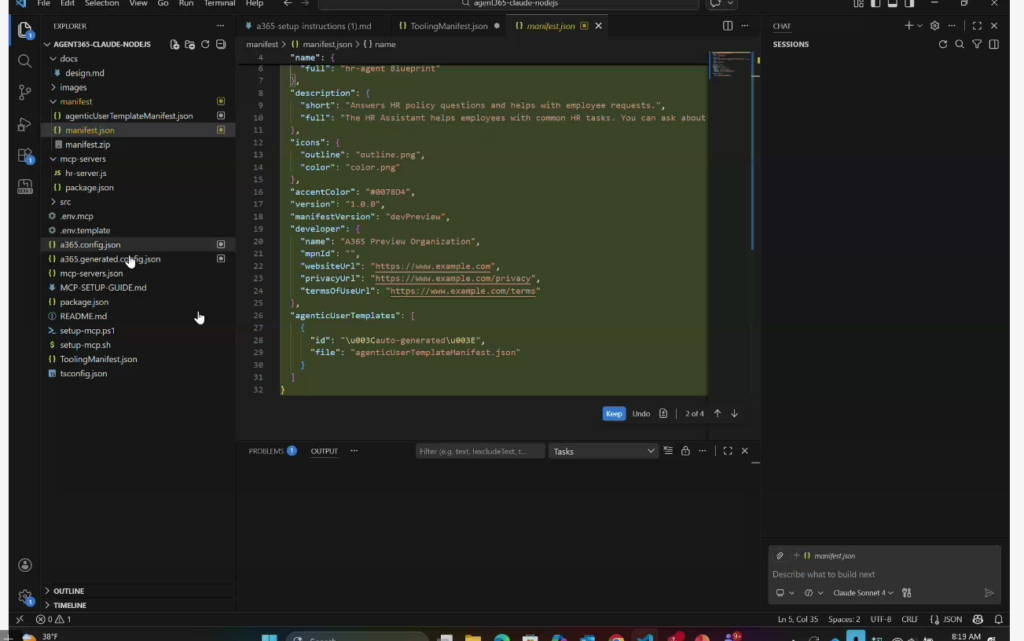This screenshot has width=1024, height=641.
Task: Open the Extensions view in activity bar
Action: click(25, 155)
